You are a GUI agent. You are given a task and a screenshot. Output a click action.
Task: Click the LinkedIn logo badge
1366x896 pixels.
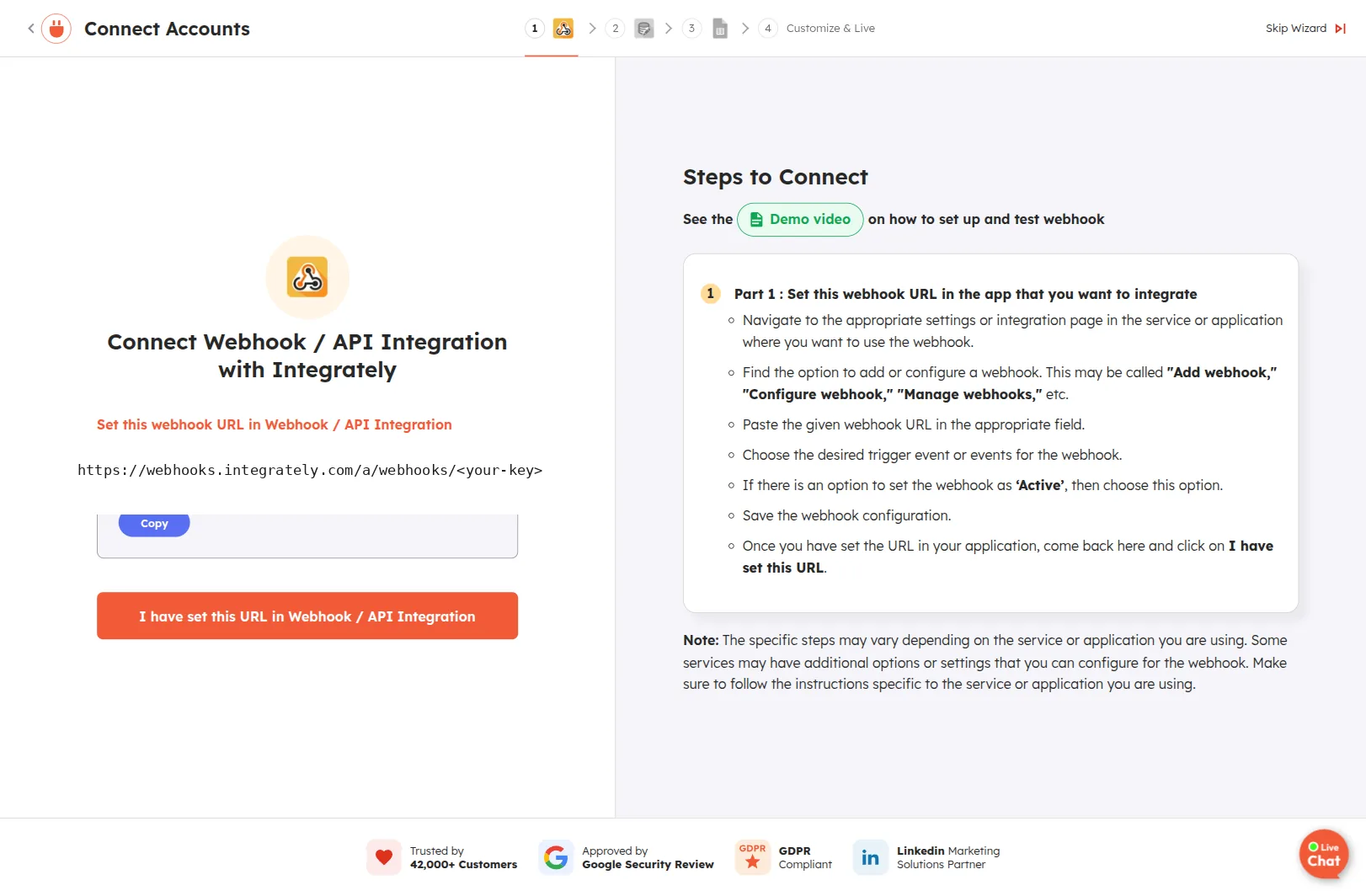click(871, 857)
